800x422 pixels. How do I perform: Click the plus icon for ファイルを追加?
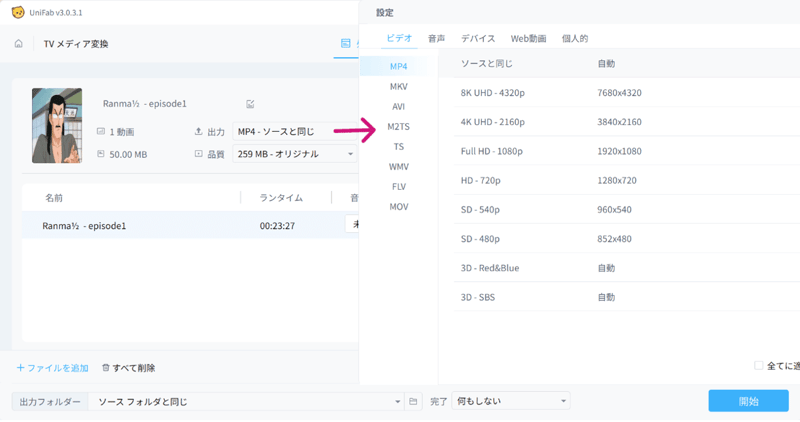click(20, 367)
